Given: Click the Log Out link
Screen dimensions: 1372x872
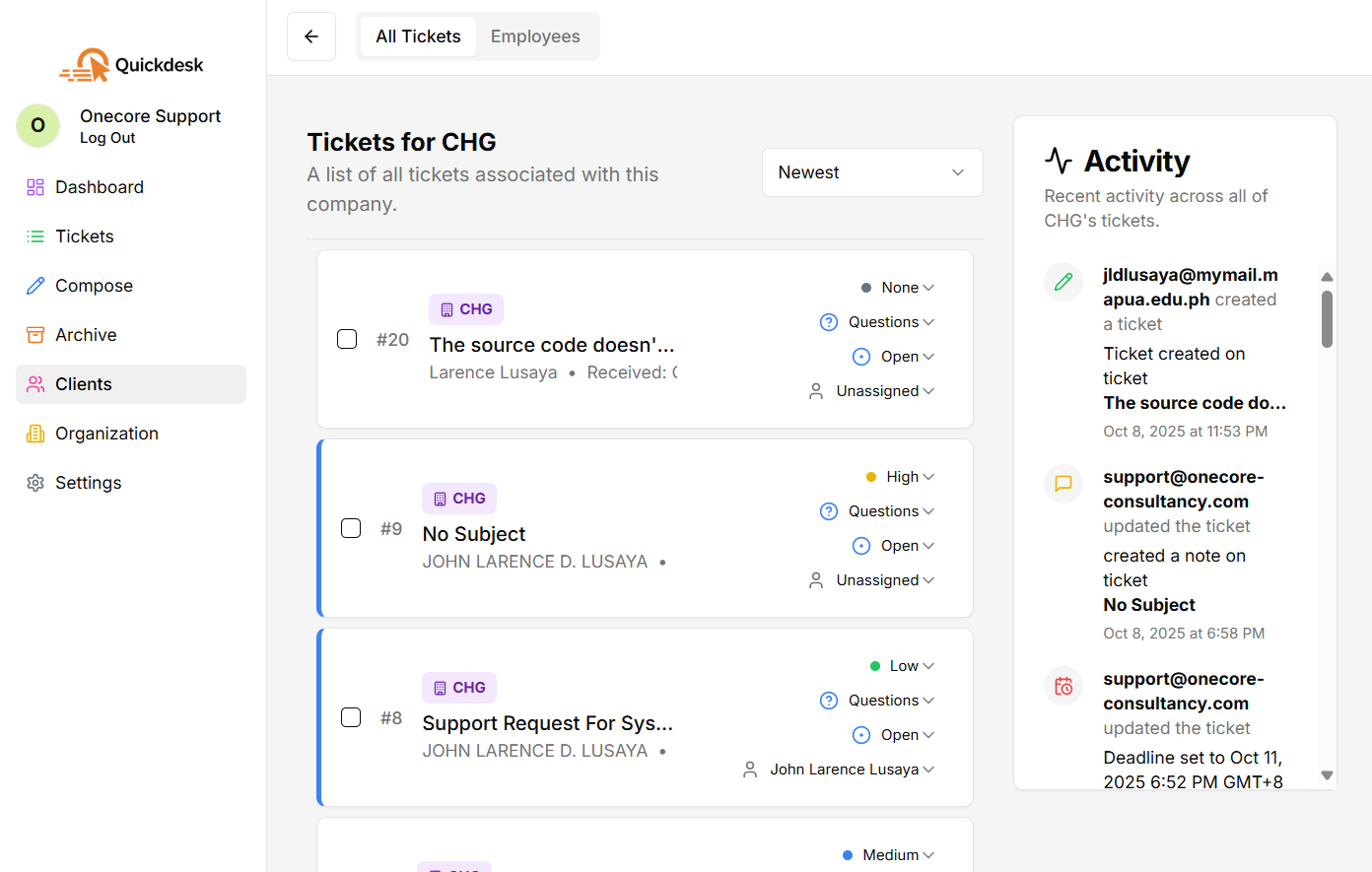Looking at the screenshot, I should 107,138.
